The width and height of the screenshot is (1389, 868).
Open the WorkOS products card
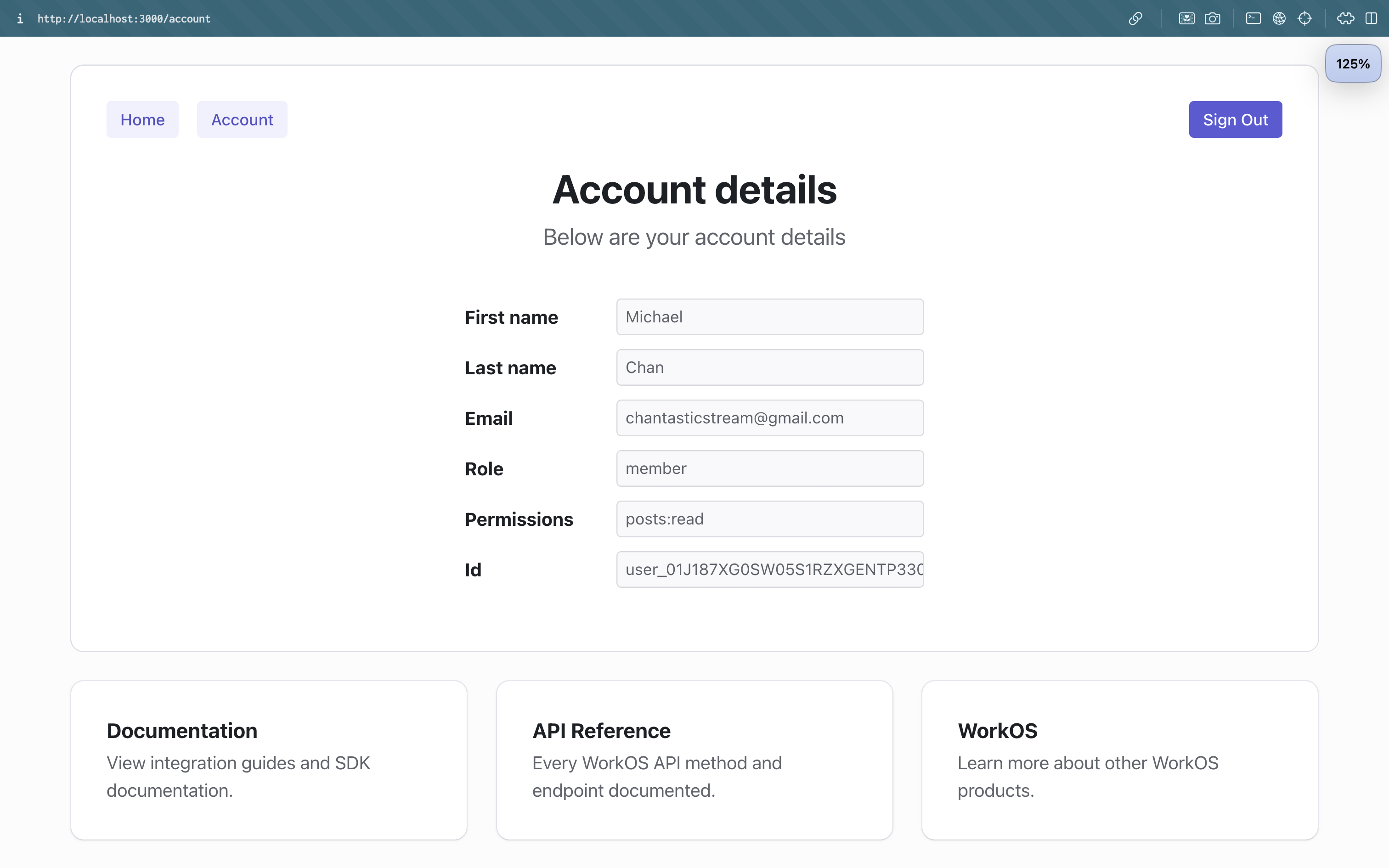(1119, 760)
